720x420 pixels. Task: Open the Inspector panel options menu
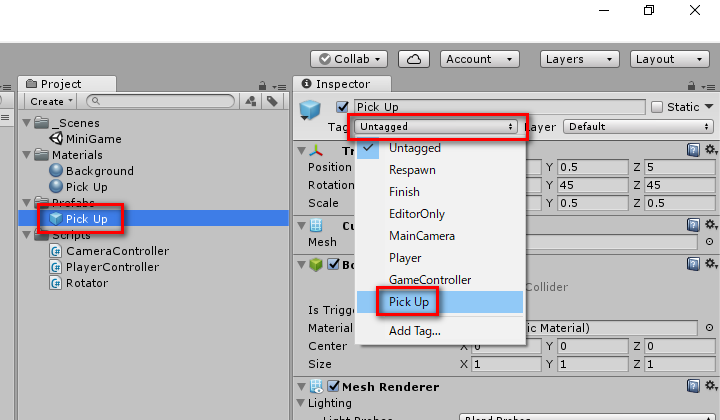[708, 87]
